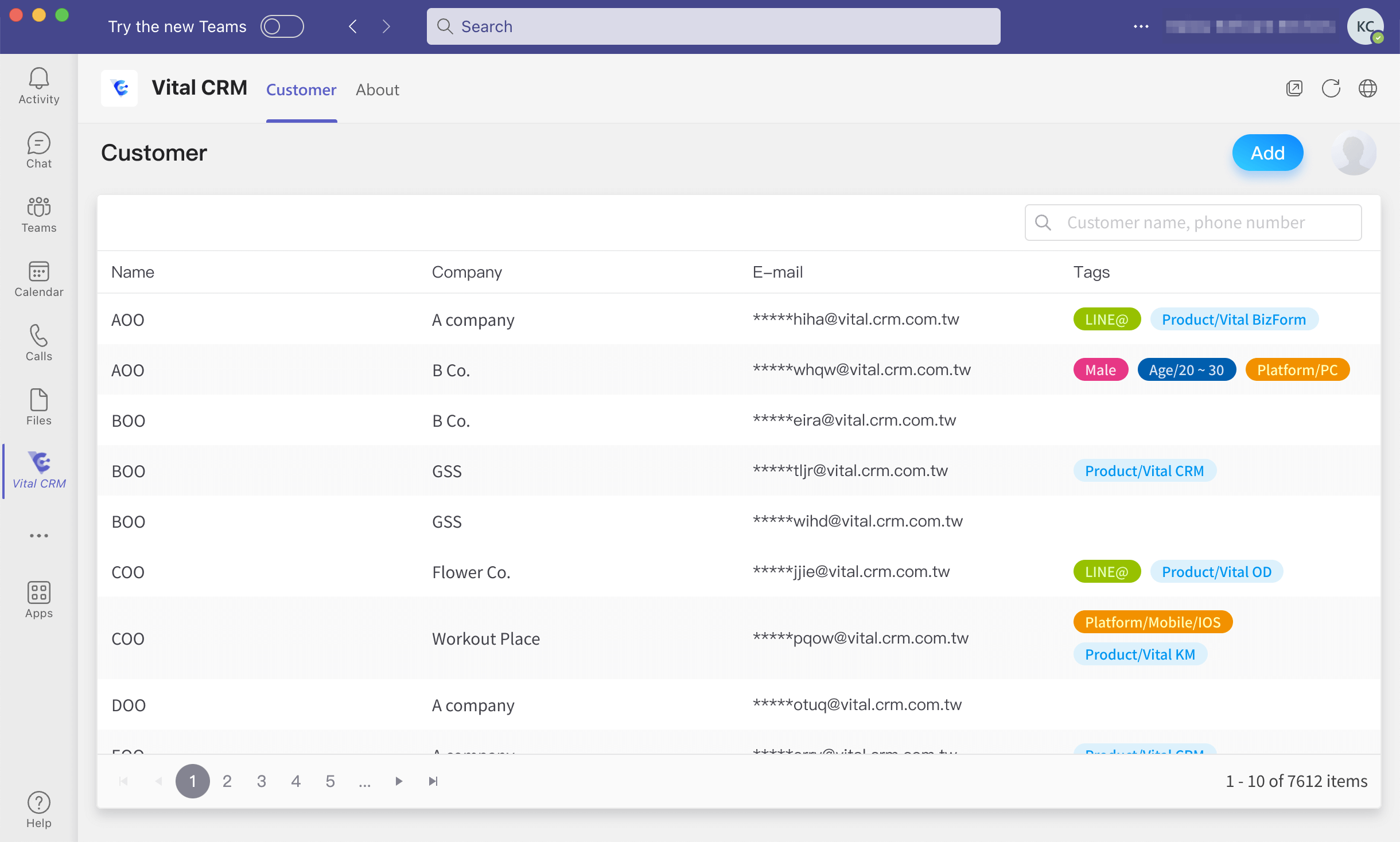Viewport: 1400px width, 842px height.
Task: Click the Platform/PC tag
Action: click(x=1298, y=370)
